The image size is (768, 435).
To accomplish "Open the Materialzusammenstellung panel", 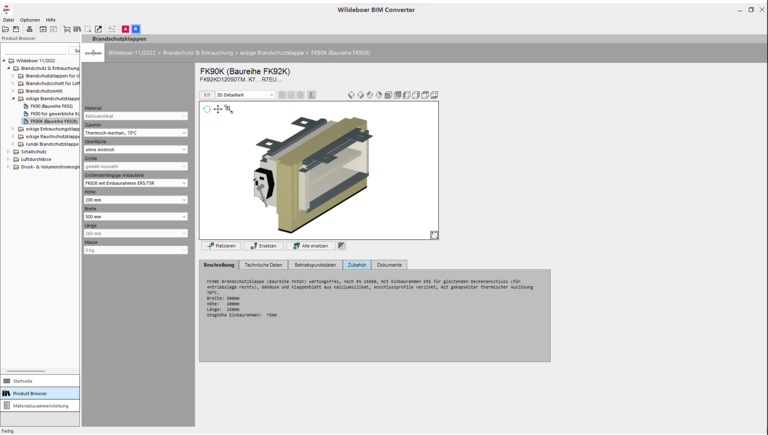I will pyautogui.click(x=40, y=406).
